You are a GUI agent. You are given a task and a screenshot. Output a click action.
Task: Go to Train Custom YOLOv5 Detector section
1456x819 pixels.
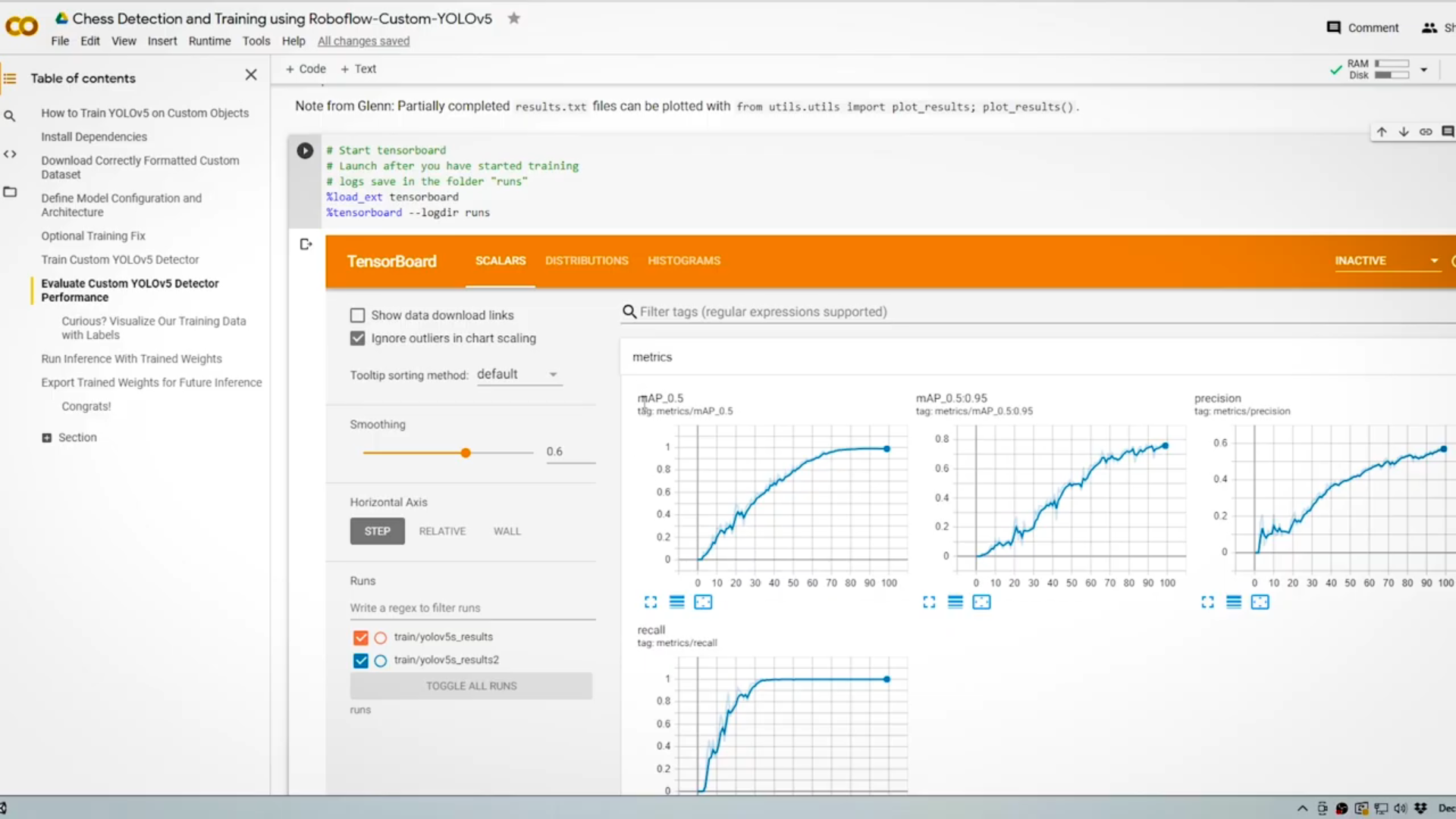[120, 259]
